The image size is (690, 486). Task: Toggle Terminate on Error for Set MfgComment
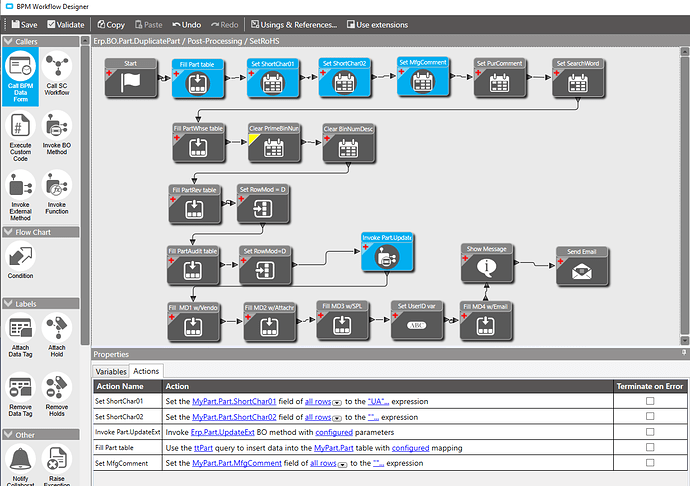650,463
